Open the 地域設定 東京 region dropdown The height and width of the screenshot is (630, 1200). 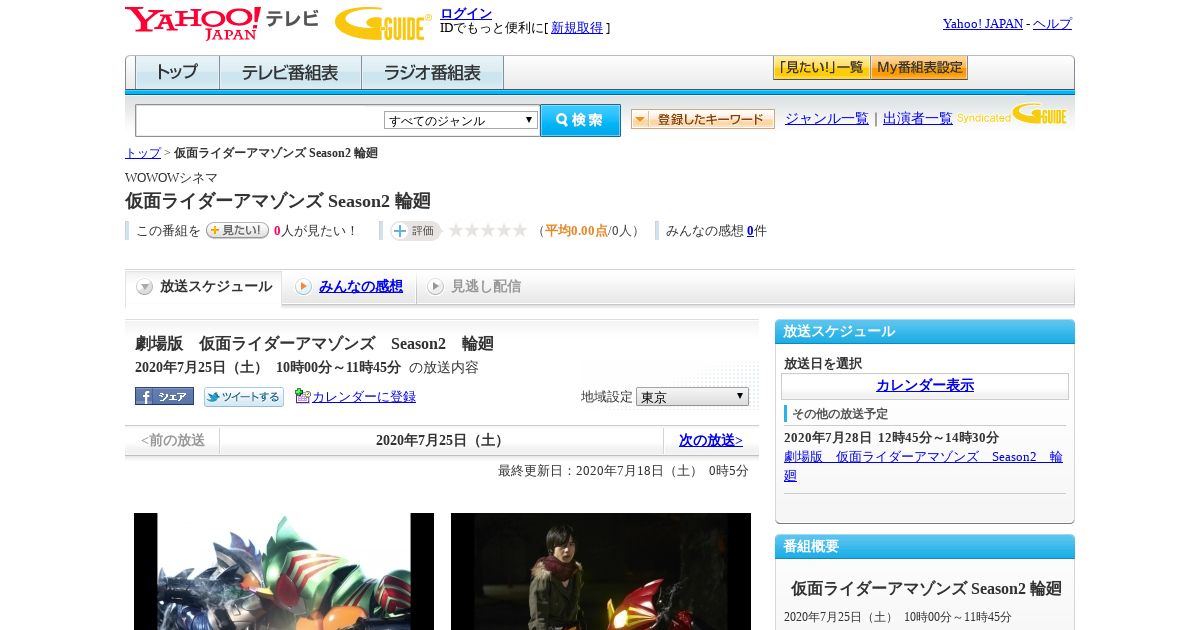692,396
